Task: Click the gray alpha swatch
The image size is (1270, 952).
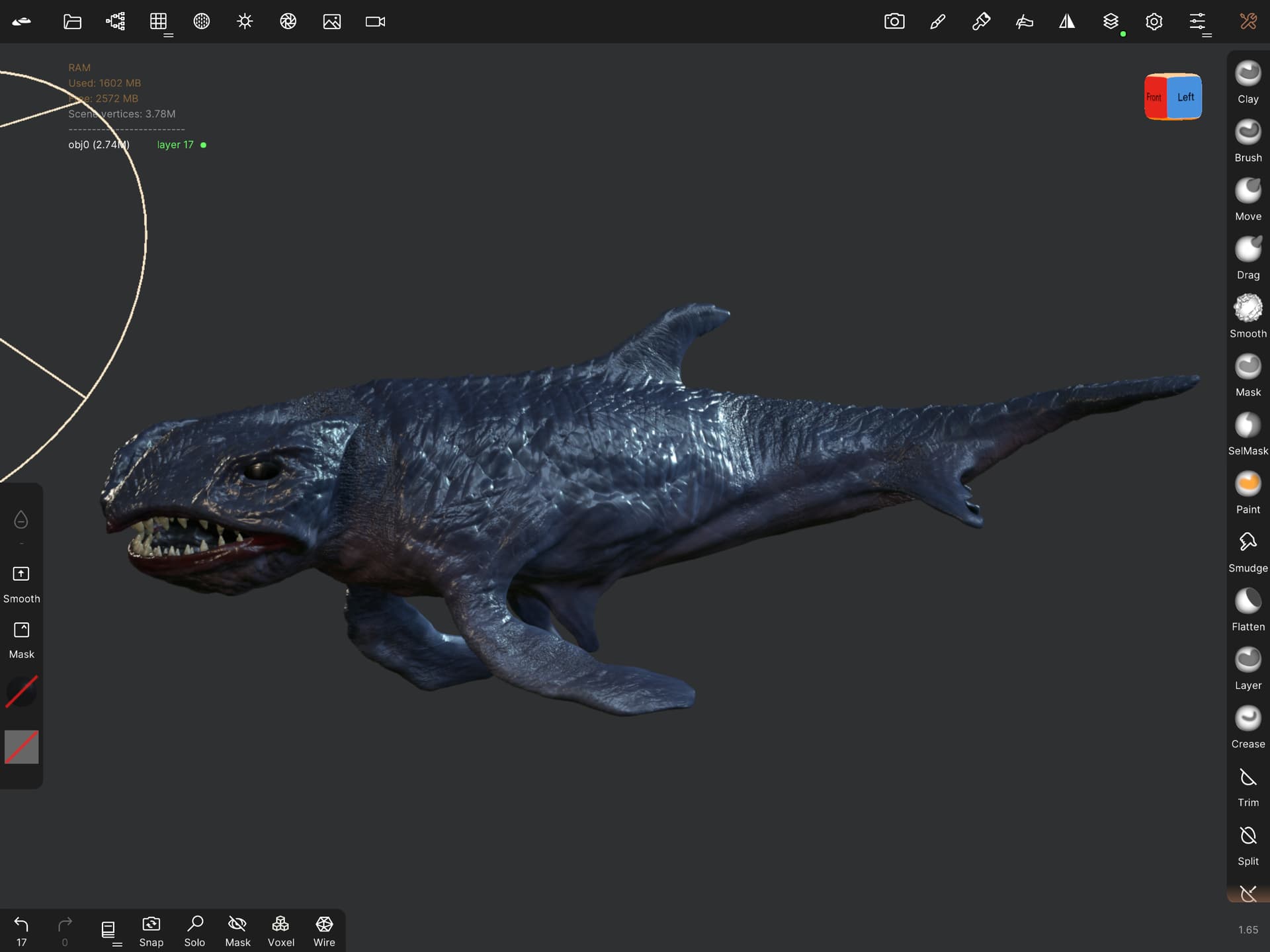Action: (x=22, y=747)
